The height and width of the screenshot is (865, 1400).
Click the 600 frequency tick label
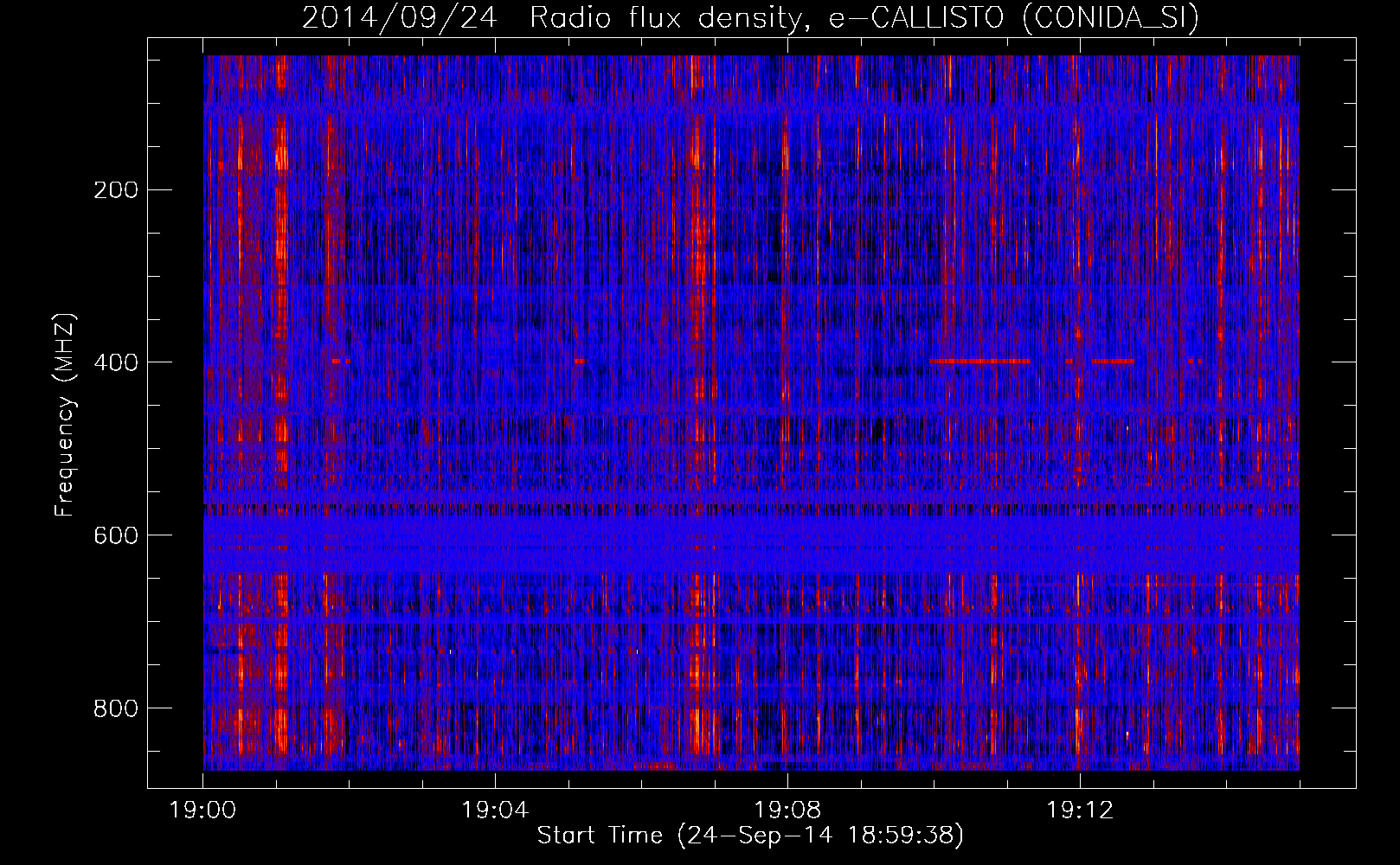tap(116, 535)
